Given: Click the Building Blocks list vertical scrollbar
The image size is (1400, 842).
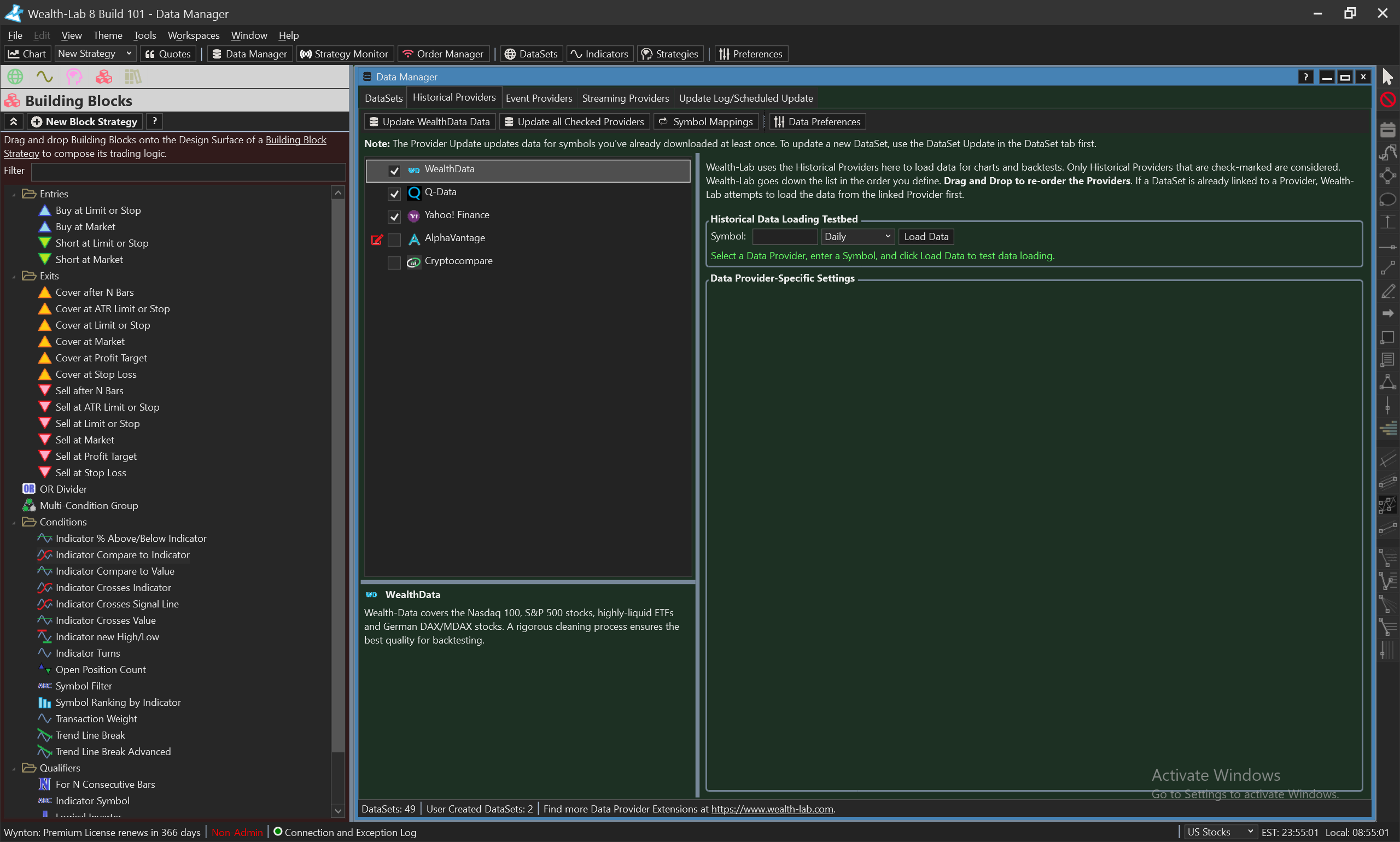Looking at the screenshot, I should point(338,482).
